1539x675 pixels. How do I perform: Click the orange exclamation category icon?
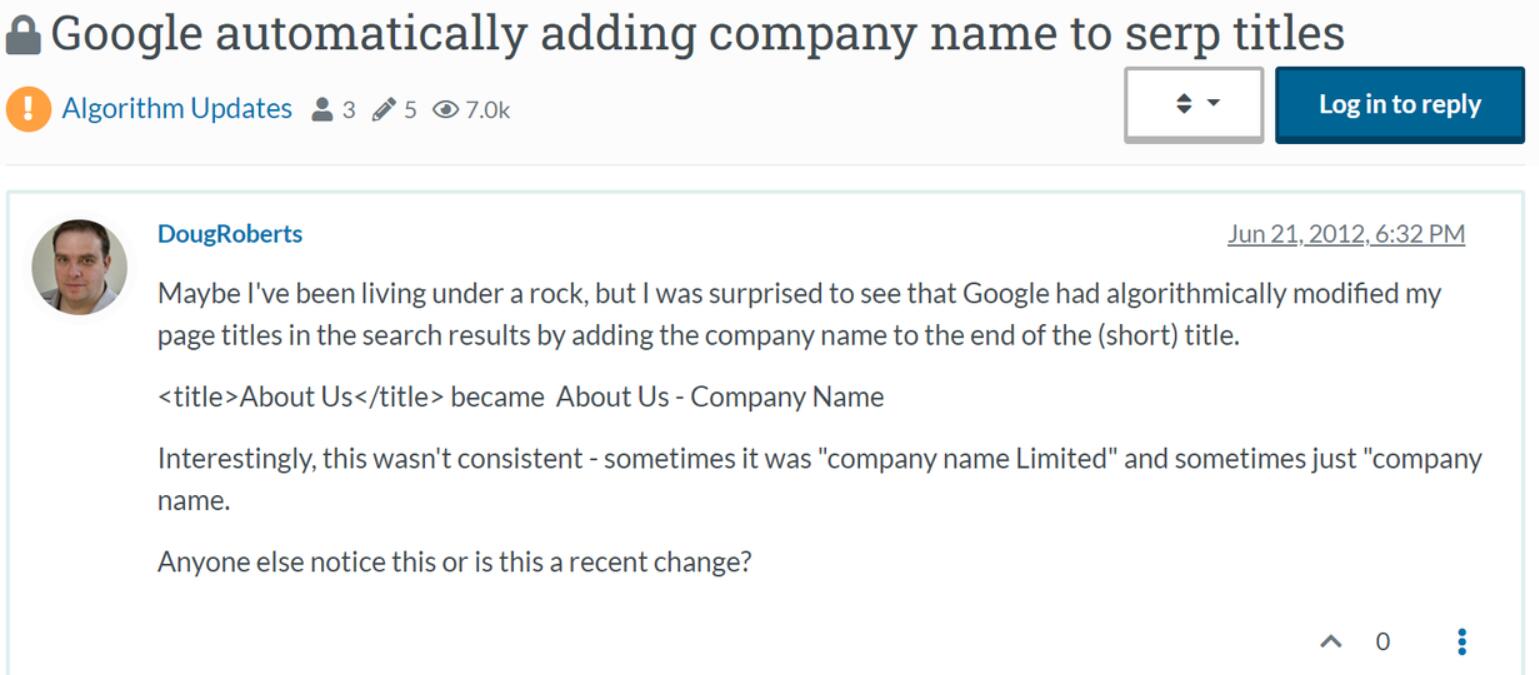28,108
